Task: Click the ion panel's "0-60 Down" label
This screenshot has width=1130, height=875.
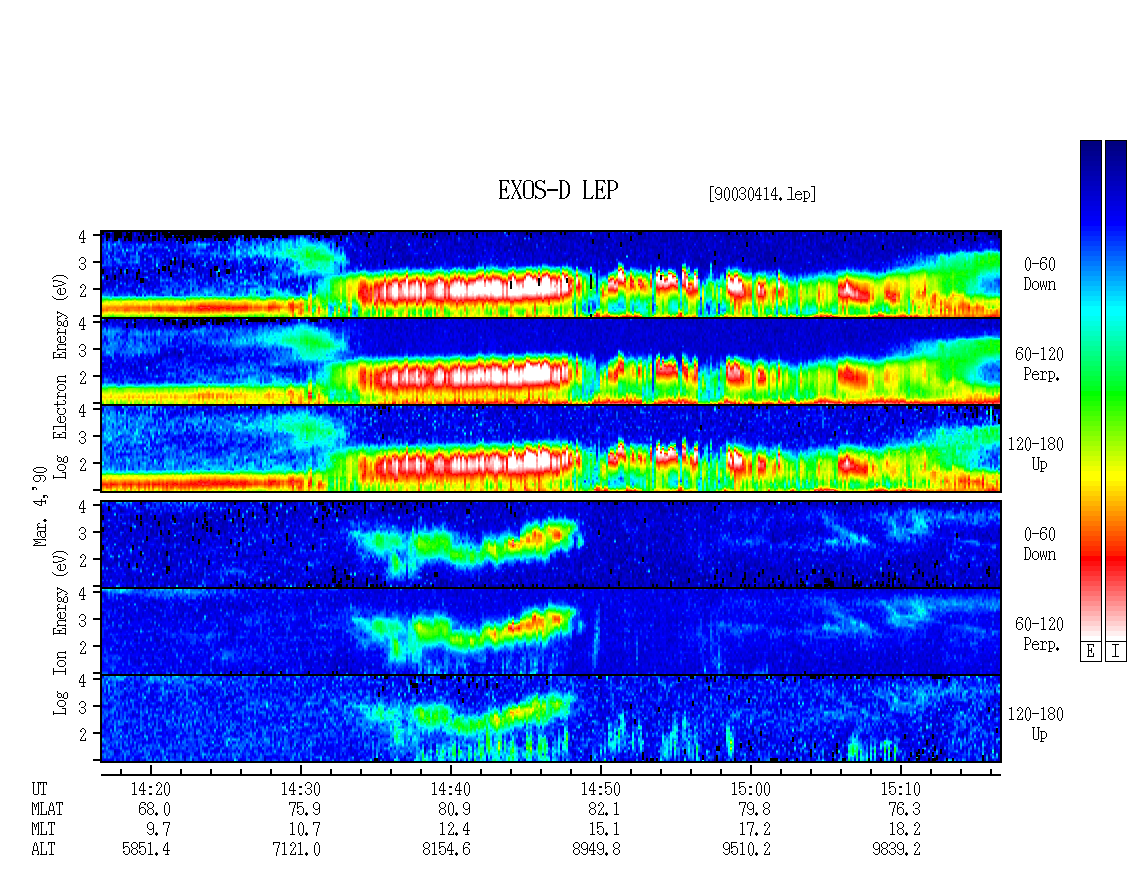Action: tap(1039, 544)
